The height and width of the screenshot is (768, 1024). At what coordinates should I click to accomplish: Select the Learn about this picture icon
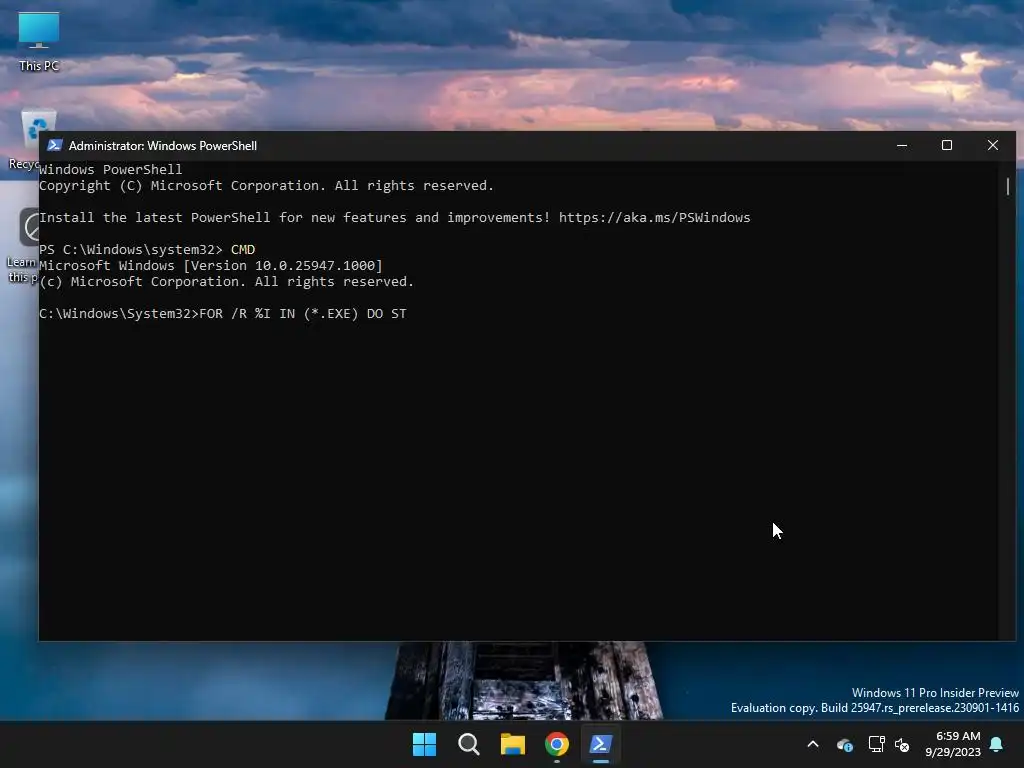coord(23,245)
